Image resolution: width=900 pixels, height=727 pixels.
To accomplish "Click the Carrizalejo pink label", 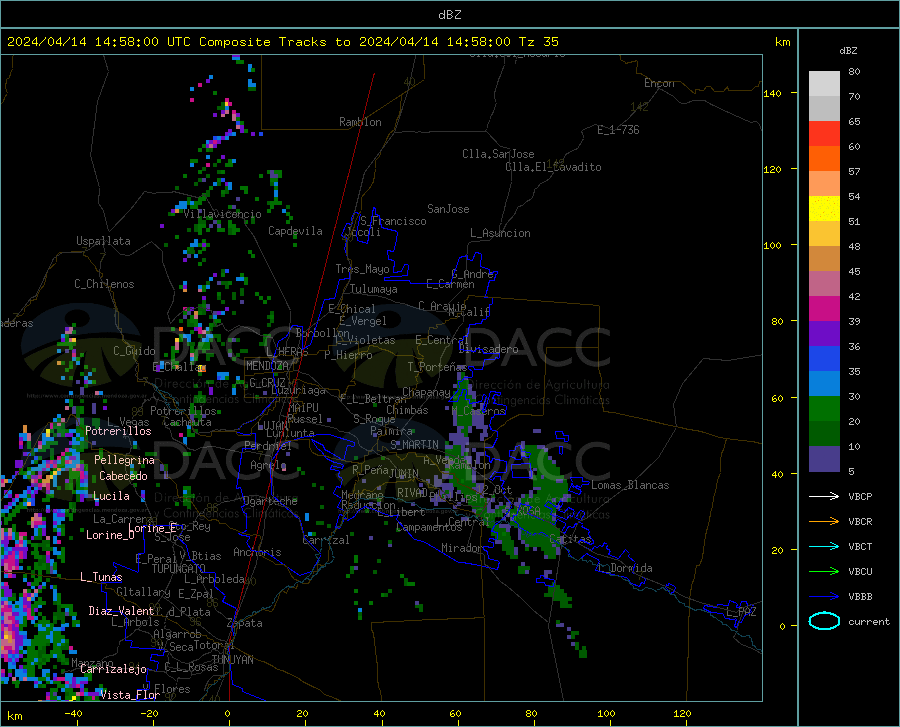I will click(113, 669).
